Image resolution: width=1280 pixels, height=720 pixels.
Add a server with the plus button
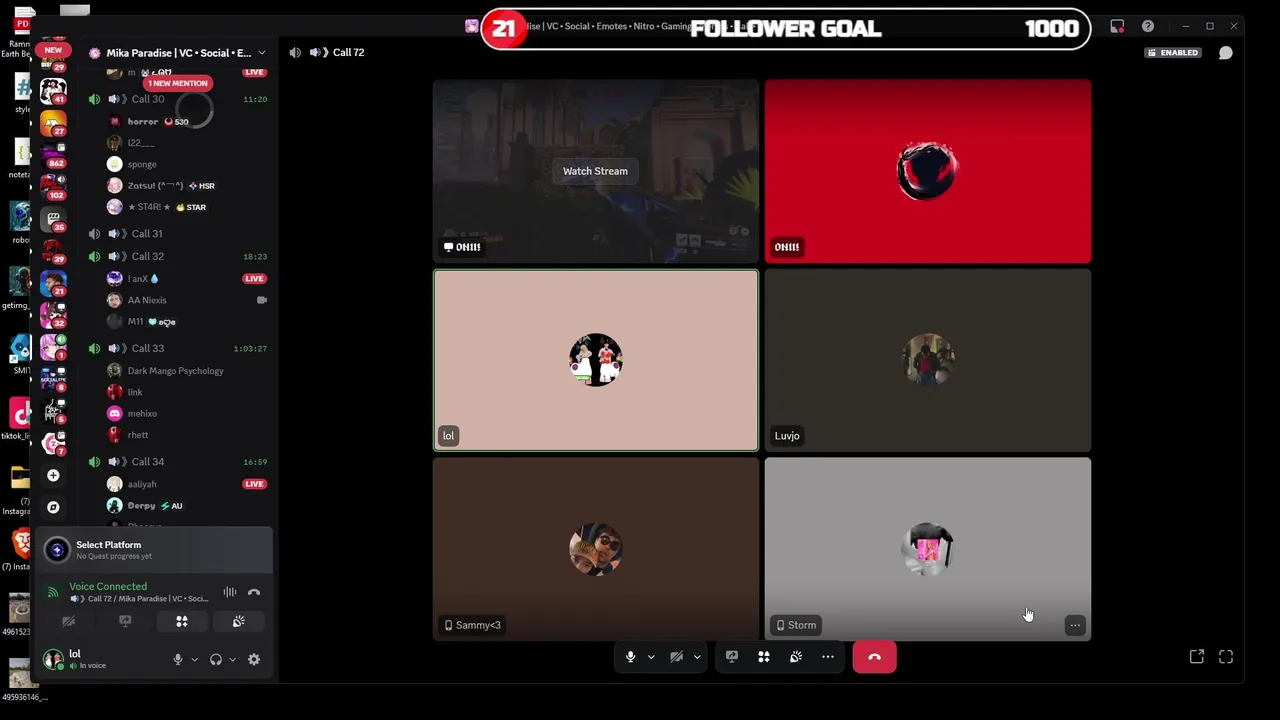pos(53,476)
